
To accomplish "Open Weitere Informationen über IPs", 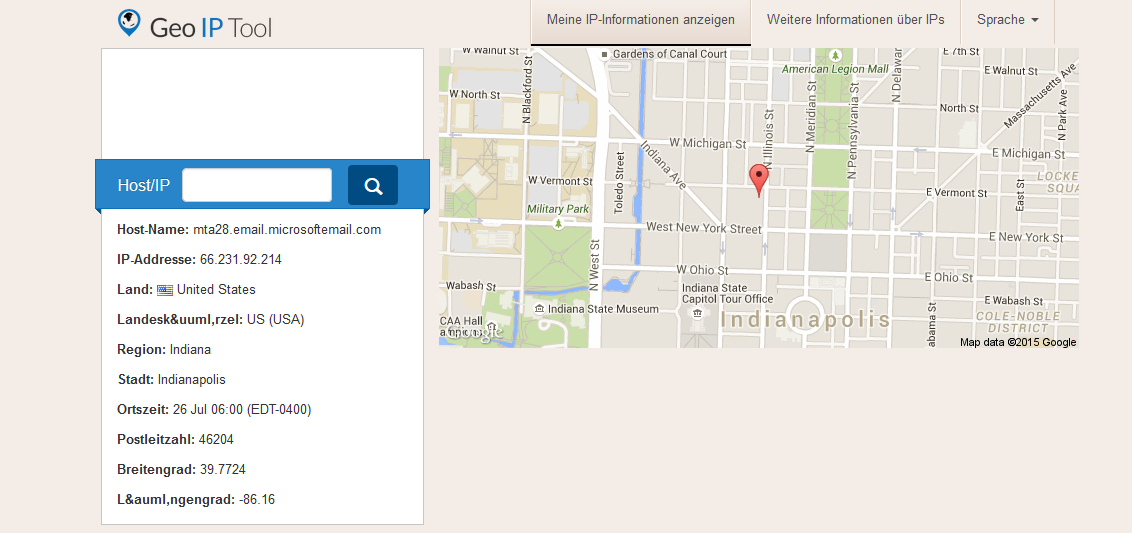I will point(855,20).
